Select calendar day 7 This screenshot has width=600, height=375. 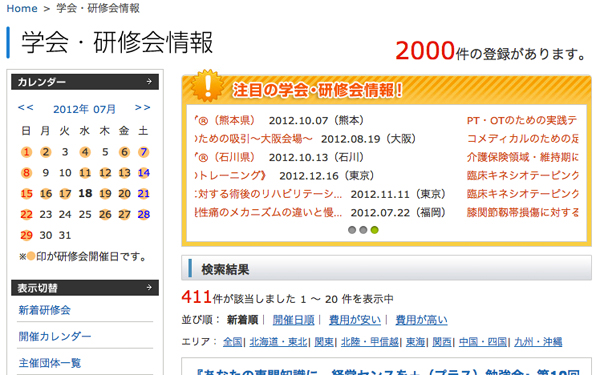coord(143,152)
